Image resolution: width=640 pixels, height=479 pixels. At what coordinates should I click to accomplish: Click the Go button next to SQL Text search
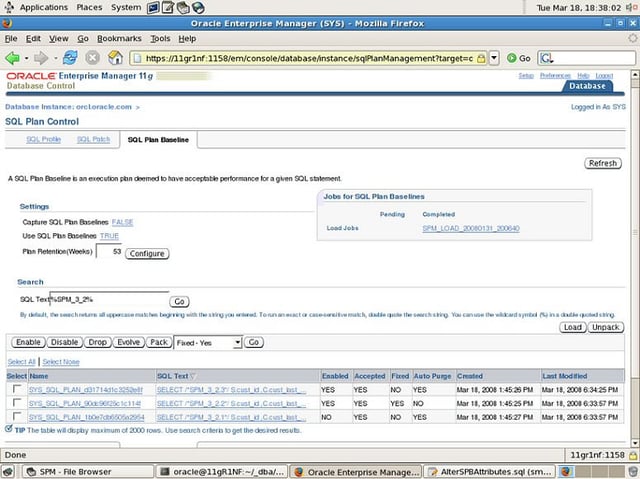click(x=179, y=302)
